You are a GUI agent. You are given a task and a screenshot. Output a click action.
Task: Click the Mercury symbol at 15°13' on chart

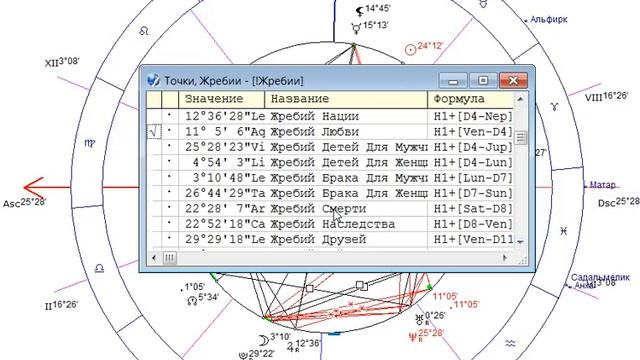pos(356,28)
